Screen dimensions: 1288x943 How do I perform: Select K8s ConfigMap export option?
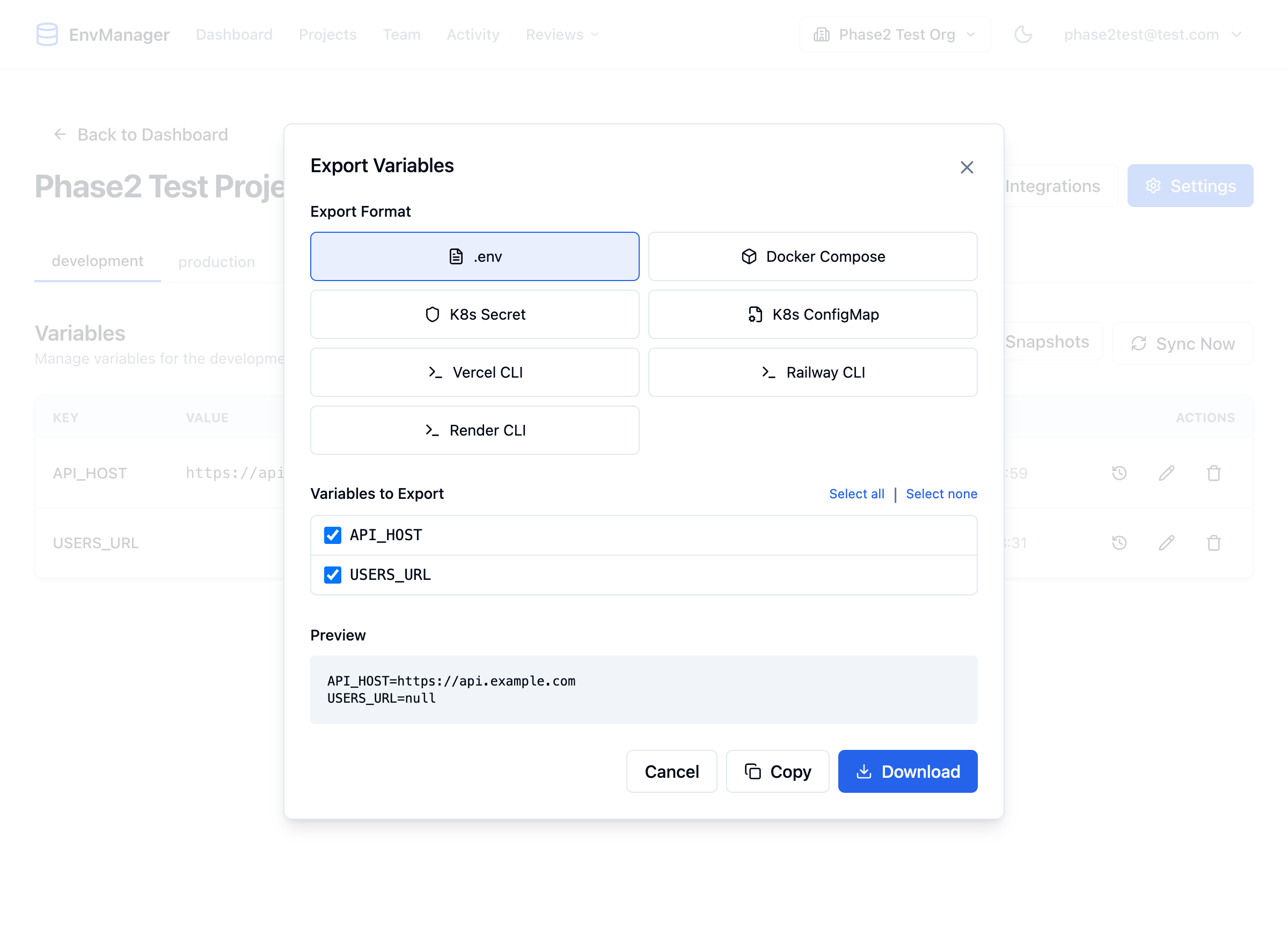click(812, 314)
